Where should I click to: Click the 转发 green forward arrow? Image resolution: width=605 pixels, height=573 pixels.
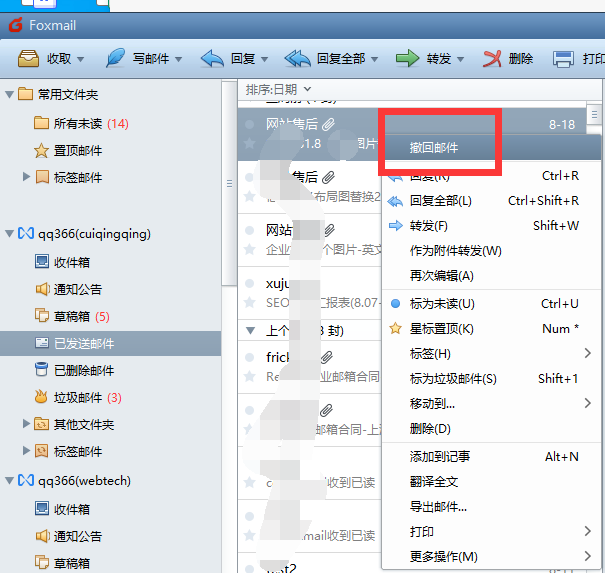(x=406, y=58)
